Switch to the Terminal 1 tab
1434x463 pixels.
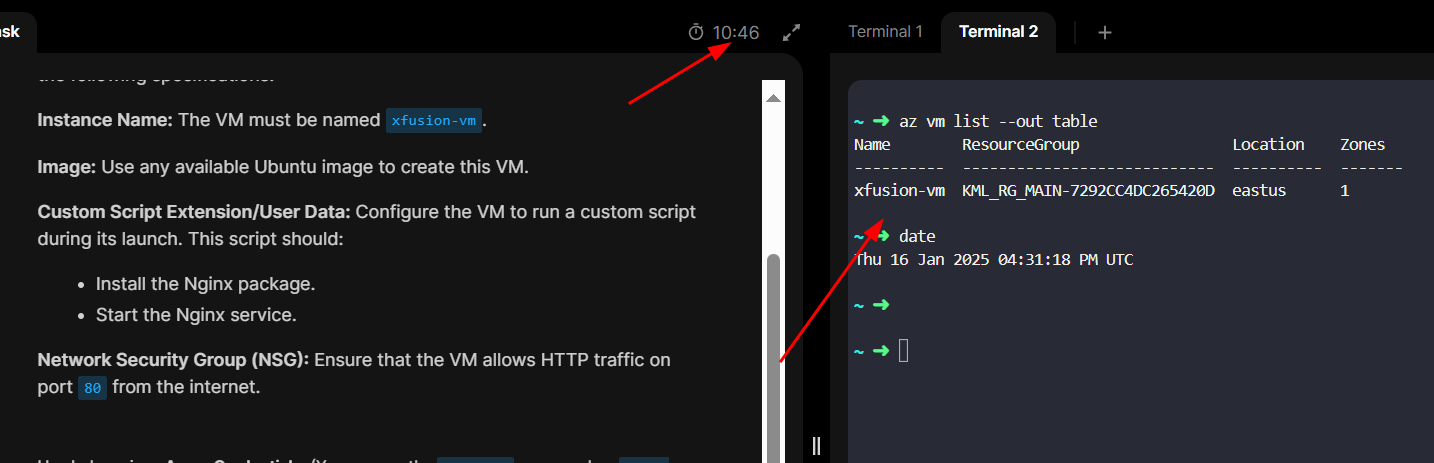click(x=885, y=32)
